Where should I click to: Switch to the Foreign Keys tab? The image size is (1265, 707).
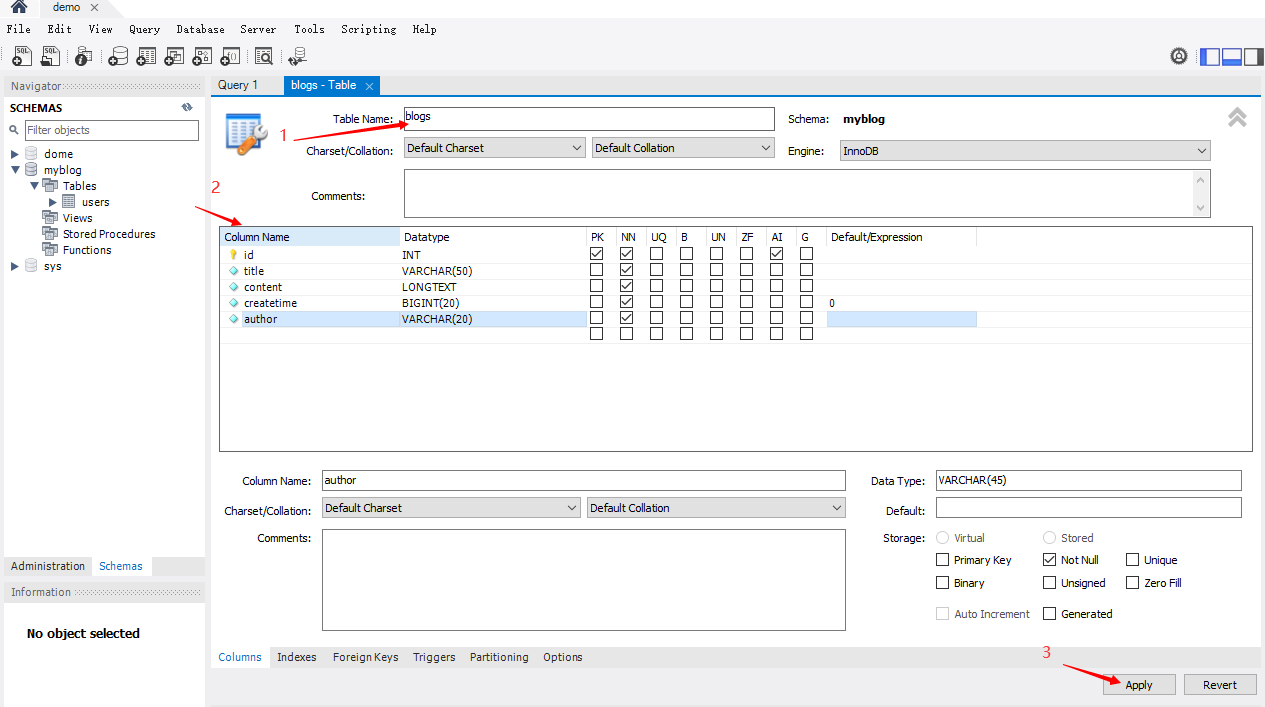[x=365, y=657]
